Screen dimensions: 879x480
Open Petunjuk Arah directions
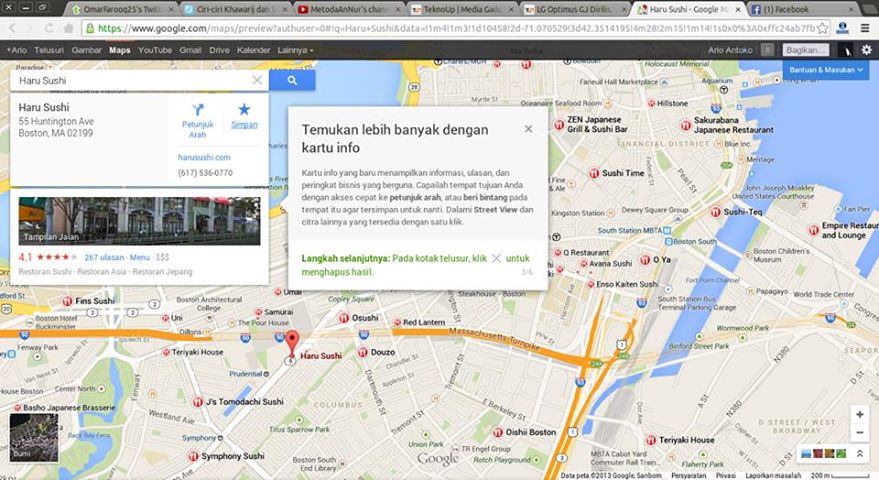197,121
